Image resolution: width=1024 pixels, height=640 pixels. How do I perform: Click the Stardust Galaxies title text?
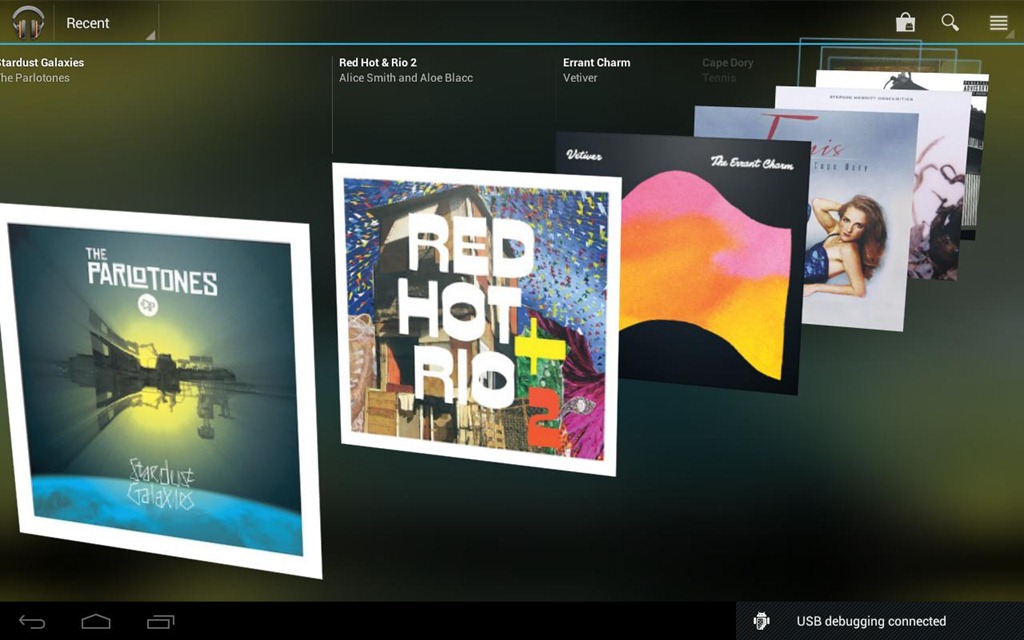pyautogui.click(x=40, y=62)
